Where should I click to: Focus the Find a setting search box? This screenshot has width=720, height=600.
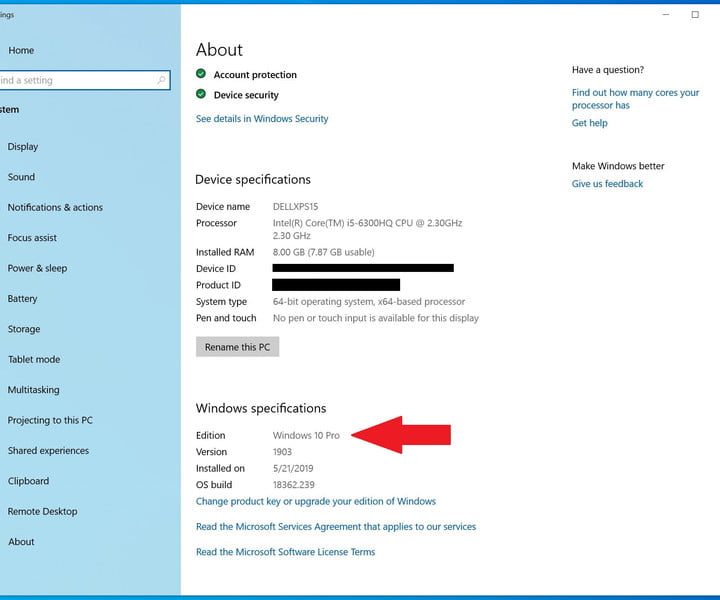tap(84, 80)
